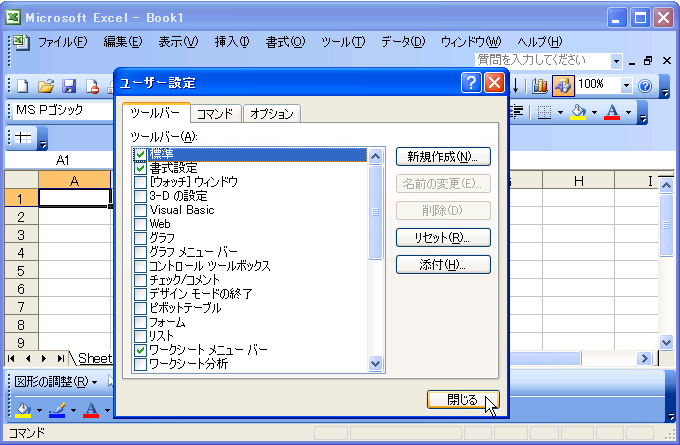Click the 添付(H)... button
This screenshot has width=680, height=445.
[x=443, y=265]
